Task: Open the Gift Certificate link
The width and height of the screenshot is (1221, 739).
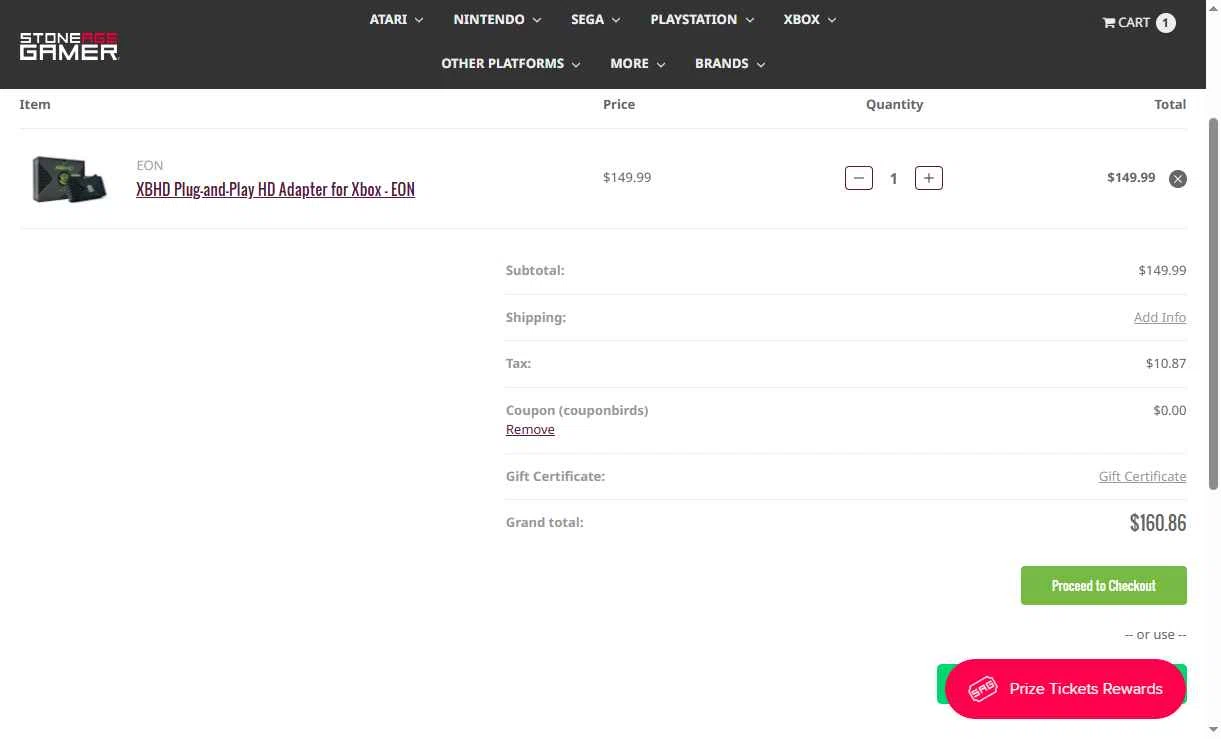Action: pyautogui.click(x=1142, y=476)
